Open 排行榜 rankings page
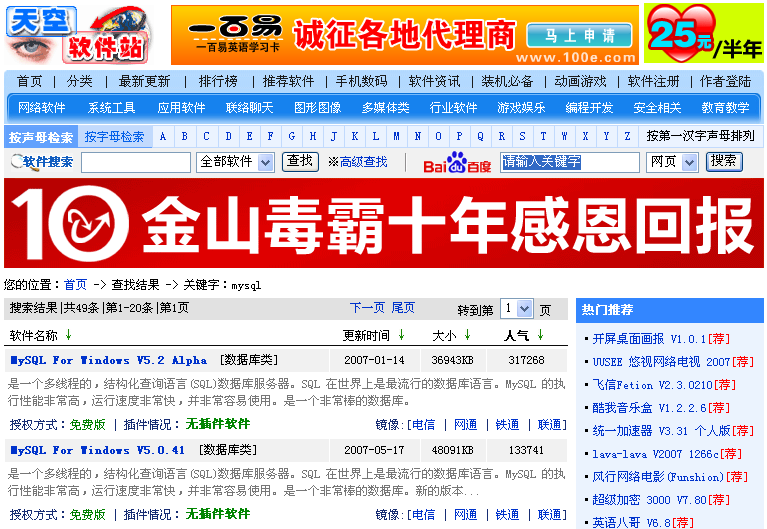The image size is (767, 529). [218, 81]
